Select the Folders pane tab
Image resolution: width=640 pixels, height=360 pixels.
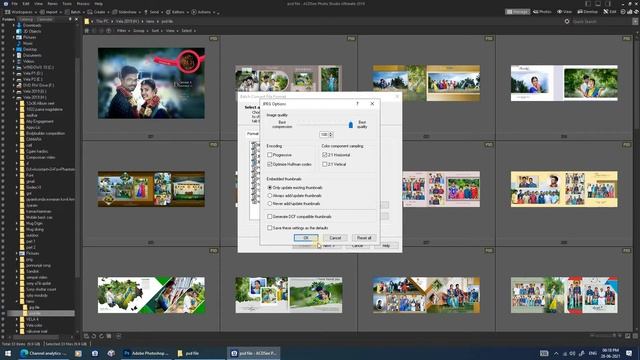(x=9, y=19)
